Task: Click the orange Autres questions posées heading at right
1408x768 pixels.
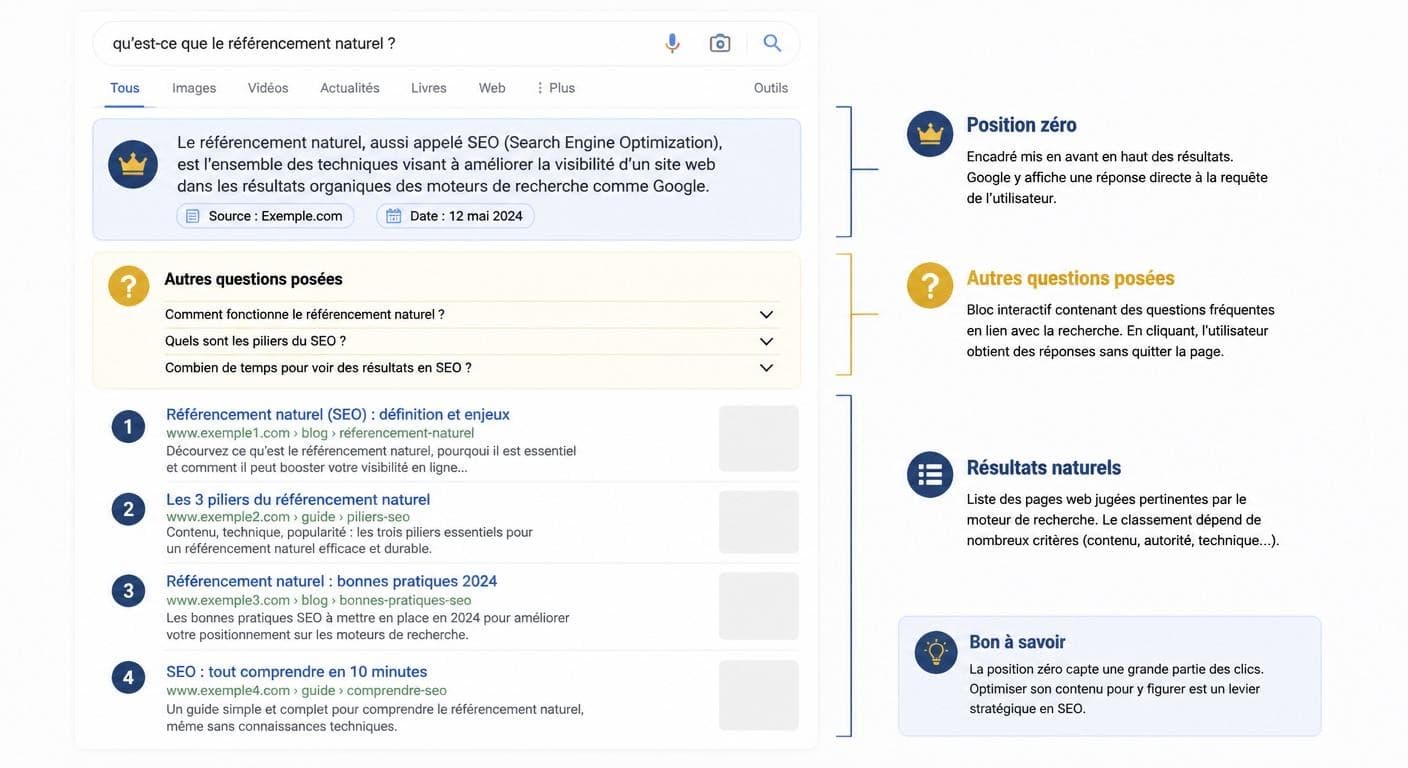Action: [x=1070, y=278]
